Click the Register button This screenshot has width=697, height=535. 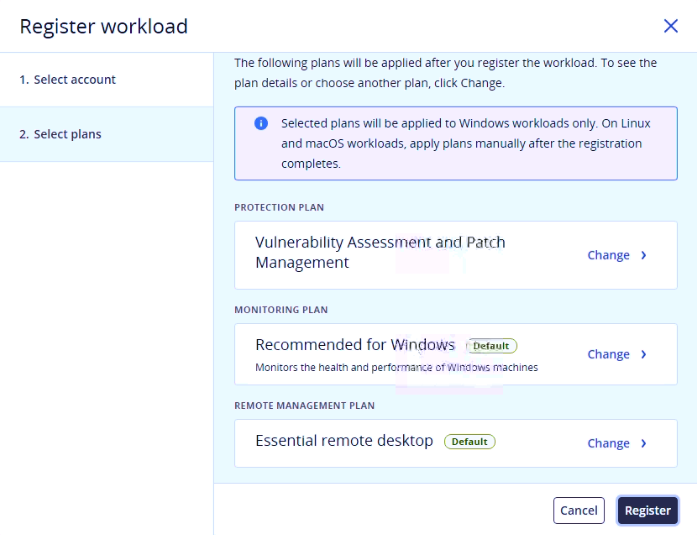[648, 511]
